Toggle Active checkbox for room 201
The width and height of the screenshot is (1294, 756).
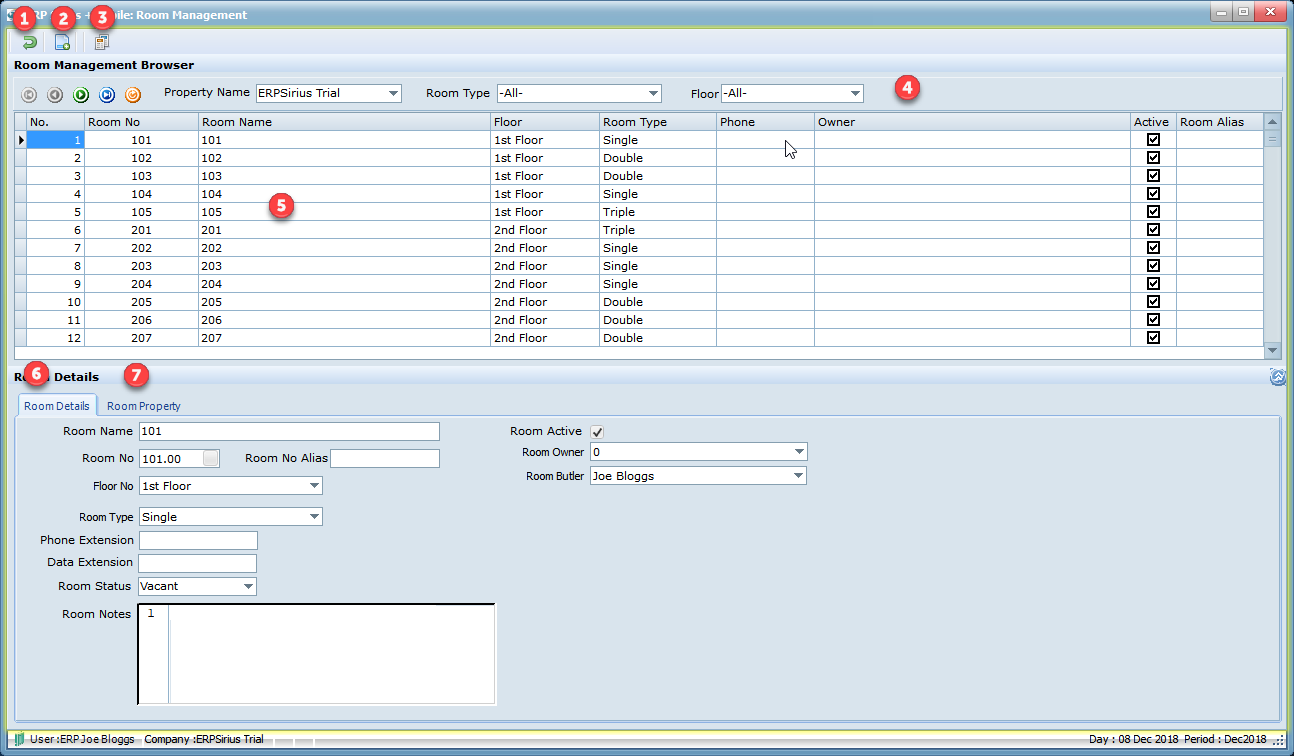pyautogui.click(x=1153, y=230)
